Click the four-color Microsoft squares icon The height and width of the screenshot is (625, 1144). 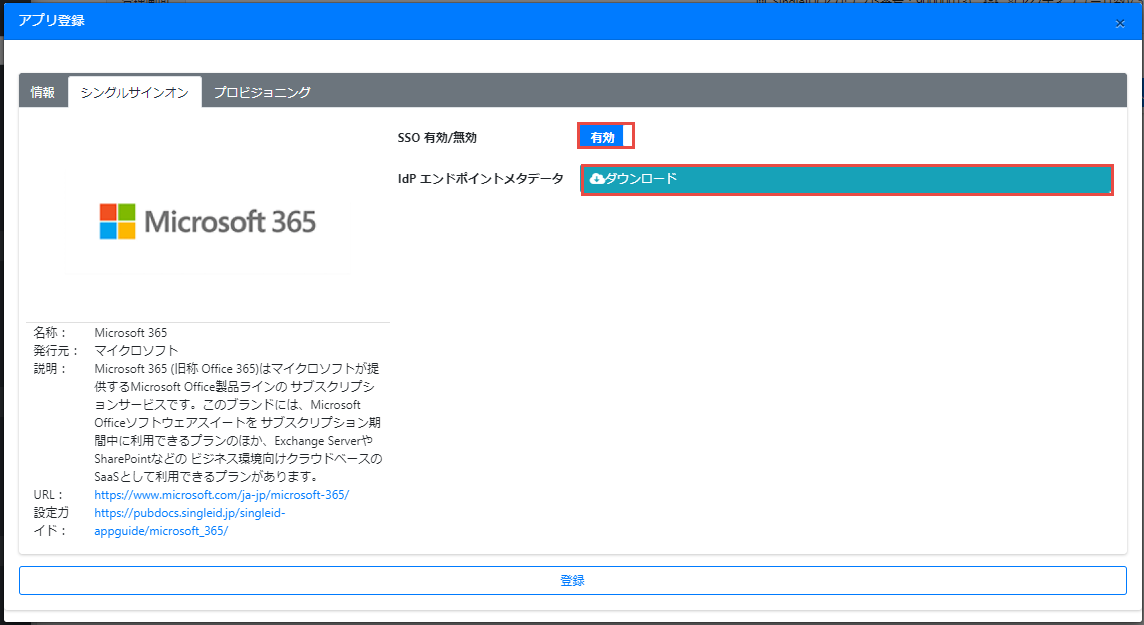117,221
